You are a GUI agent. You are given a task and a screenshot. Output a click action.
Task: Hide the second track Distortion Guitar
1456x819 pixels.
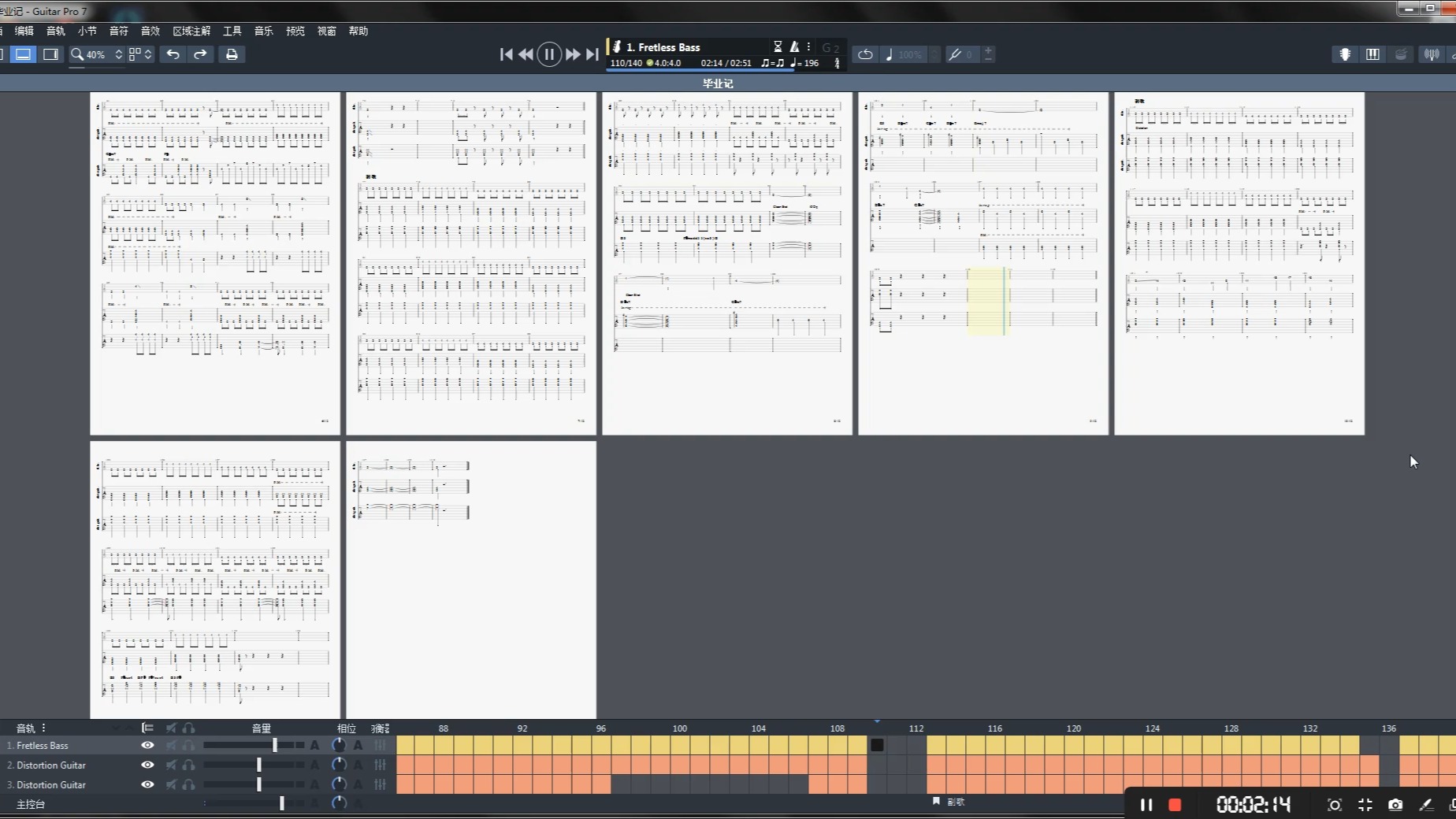(147, 765)
